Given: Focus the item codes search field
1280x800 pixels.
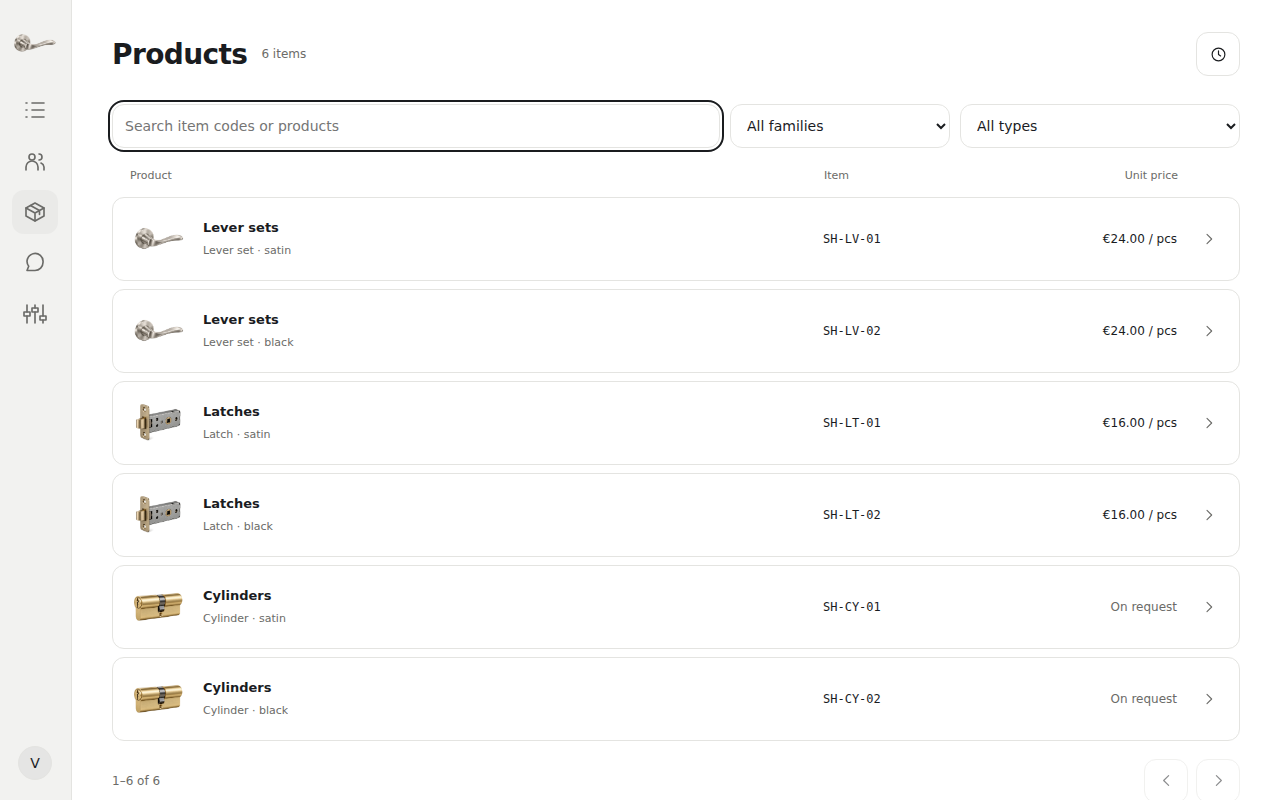Looking at the screenshot, I should 416,126.
